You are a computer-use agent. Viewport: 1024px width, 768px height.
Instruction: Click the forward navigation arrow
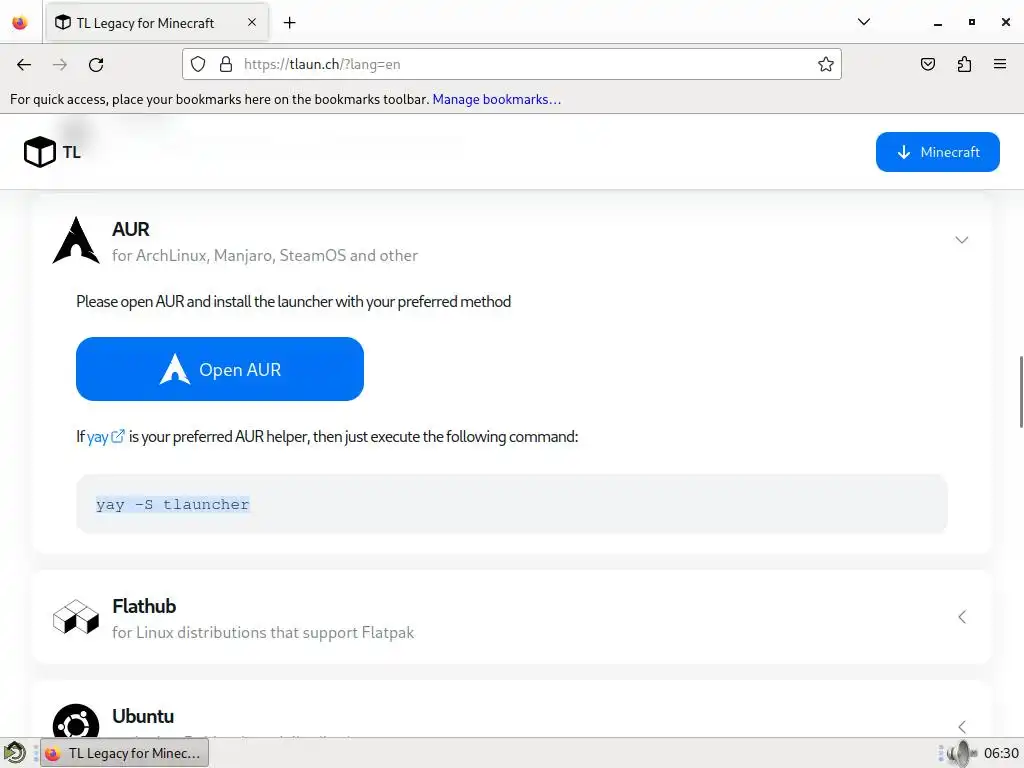pos(60,65)
